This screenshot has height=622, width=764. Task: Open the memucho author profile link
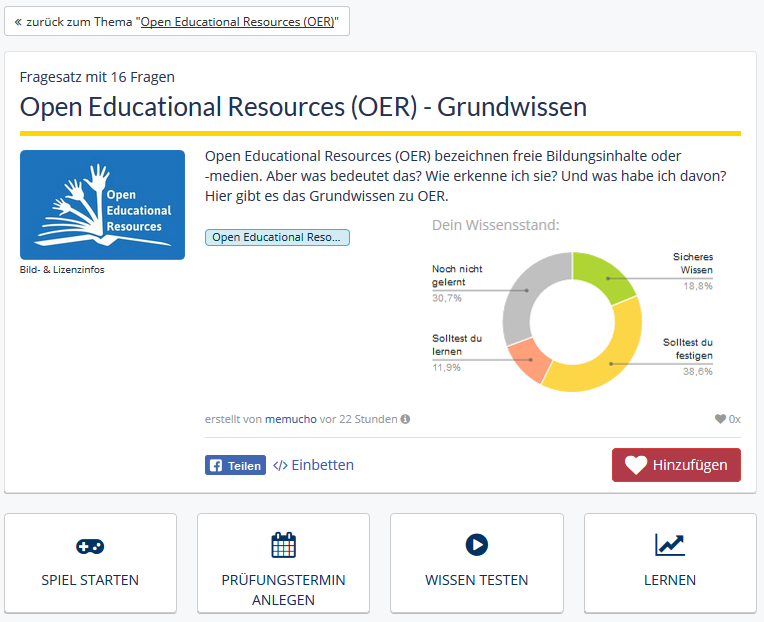point(290,419)
